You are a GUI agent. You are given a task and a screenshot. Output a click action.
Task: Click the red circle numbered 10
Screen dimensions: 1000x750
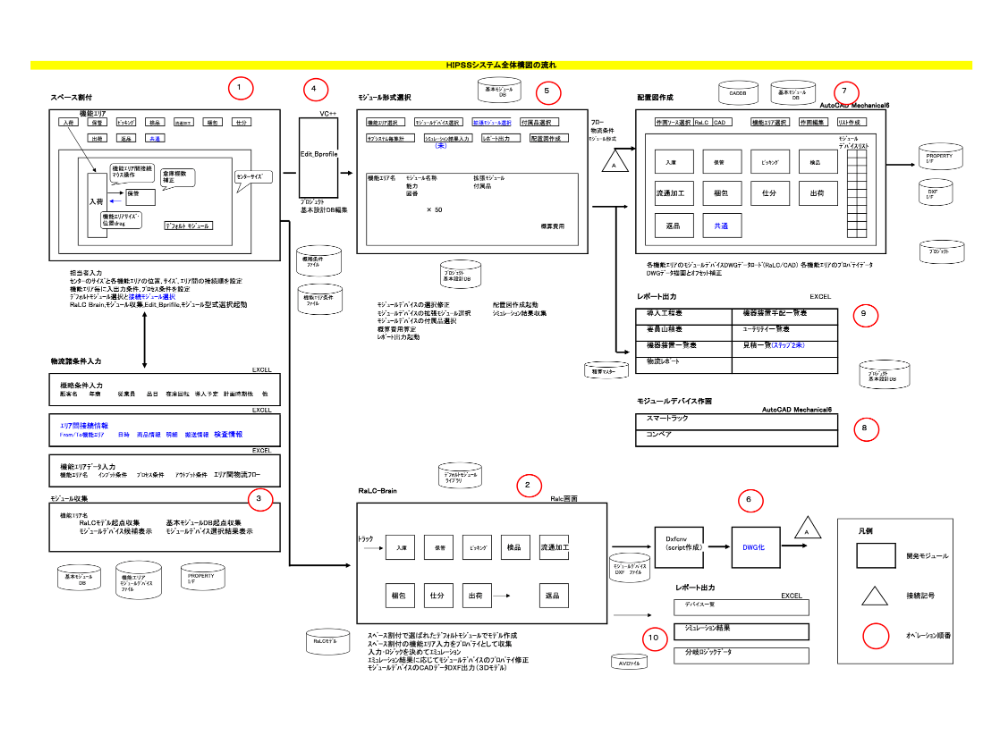[x=654, y=638]
